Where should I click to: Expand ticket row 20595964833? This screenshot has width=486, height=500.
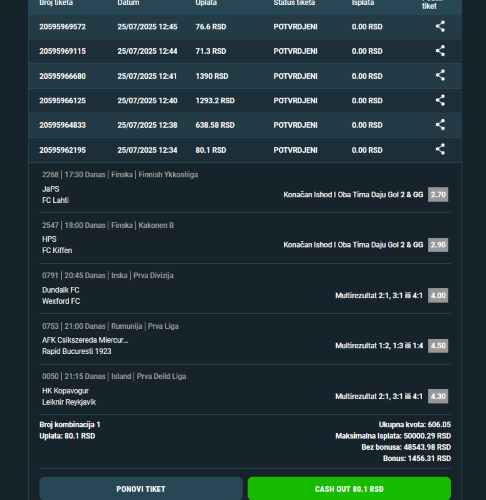[245, 125]
